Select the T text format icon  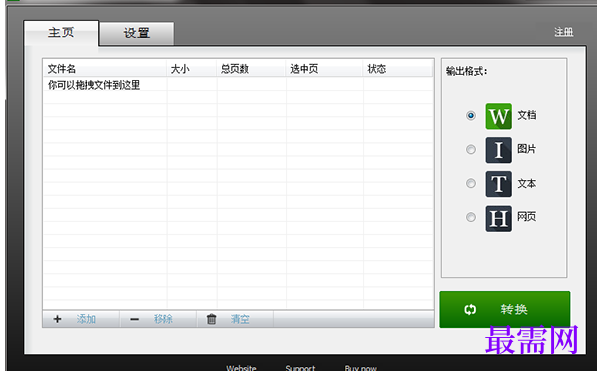[x=498, y=184]
